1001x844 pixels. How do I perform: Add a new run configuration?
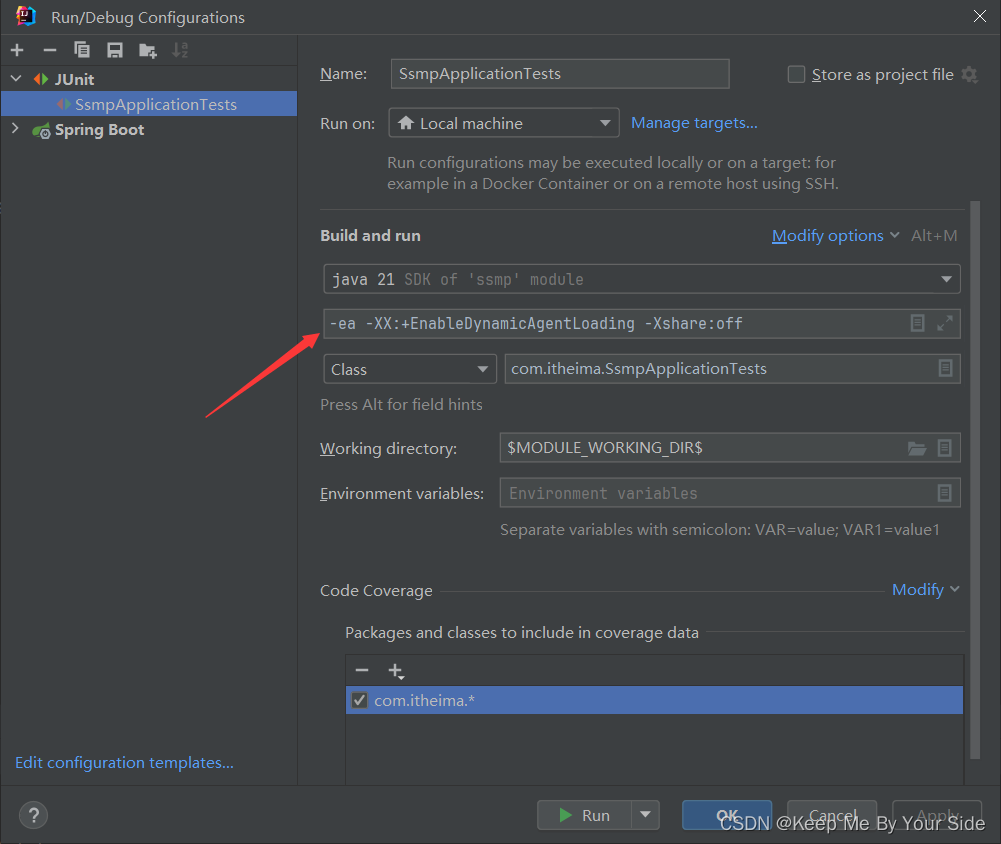16,49
